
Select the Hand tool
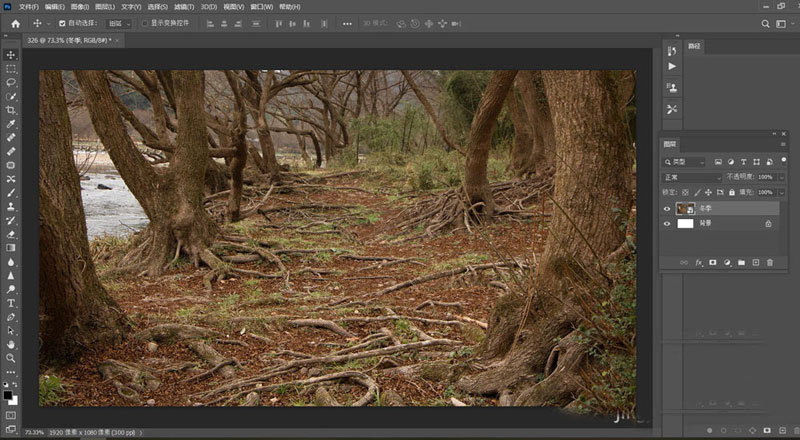[x=11, y=344]
